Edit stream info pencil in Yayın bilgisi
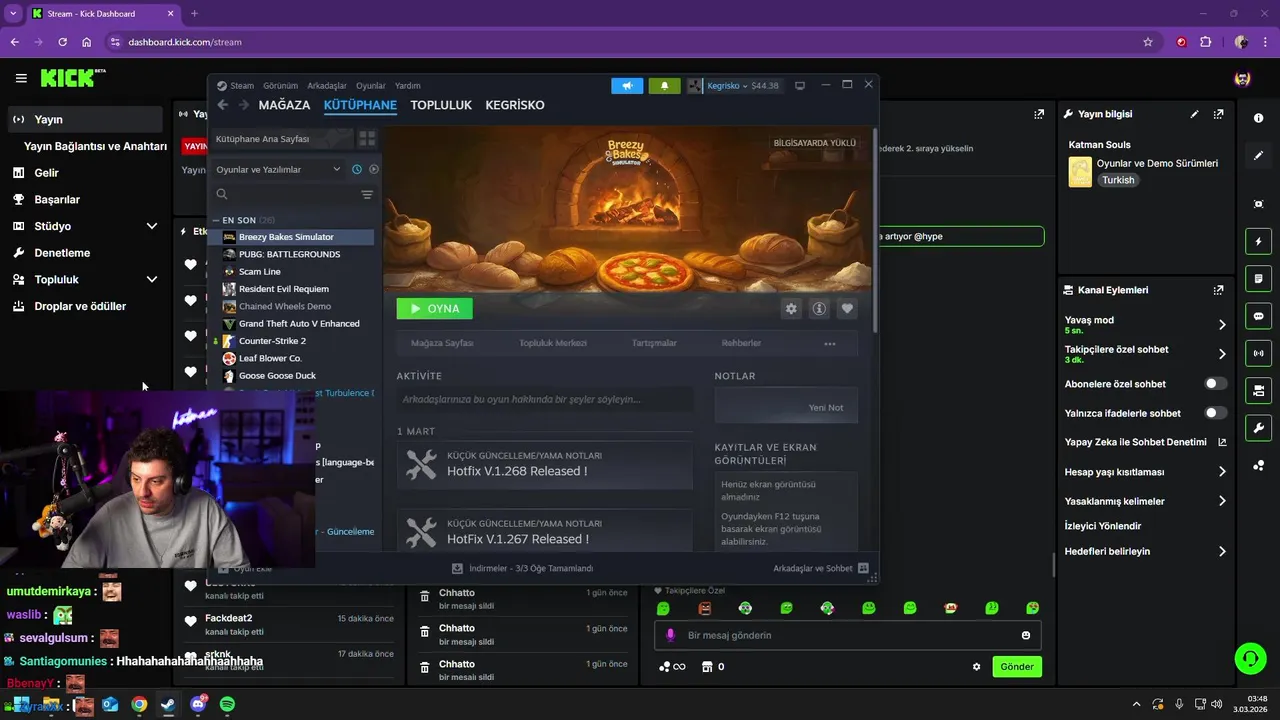The width and height of the screenshot is (1280, 720). (x=1194, y=114)
